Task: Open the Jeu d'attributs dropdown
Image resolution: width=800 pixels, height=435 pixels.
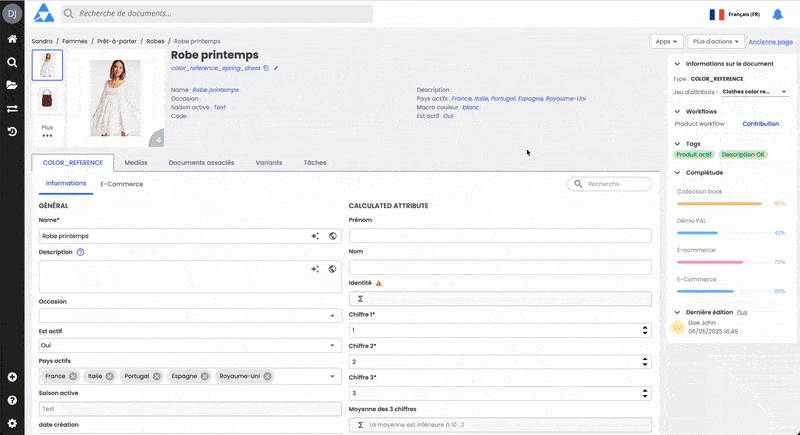Action: click(755, 92)
